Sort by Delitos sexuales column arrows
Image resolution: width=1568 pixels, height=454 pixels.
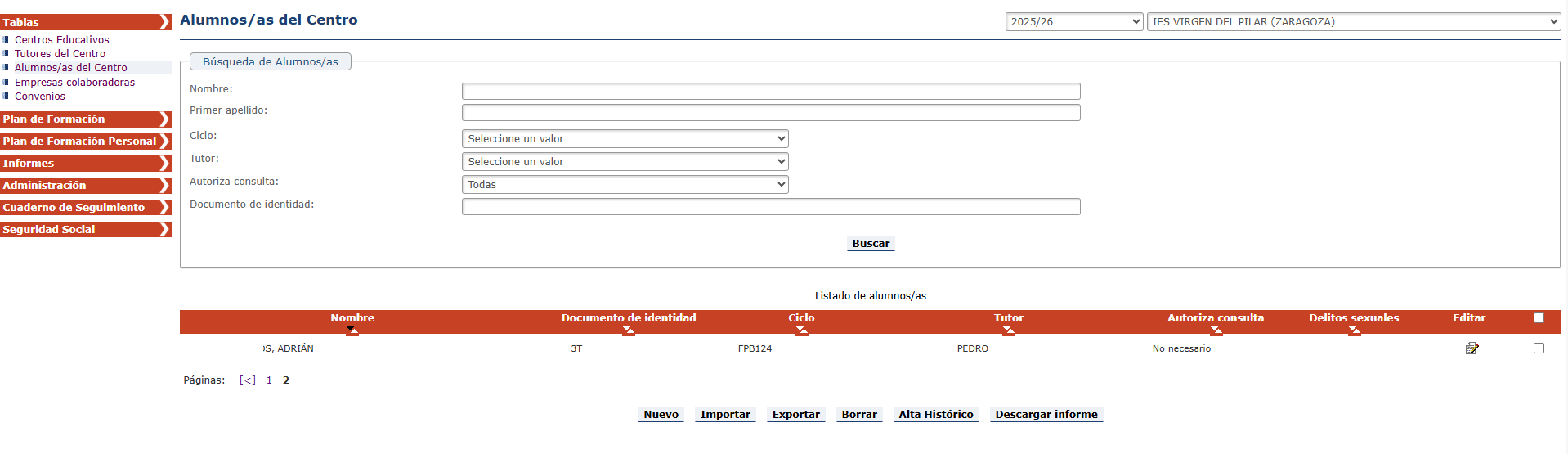1354,330
